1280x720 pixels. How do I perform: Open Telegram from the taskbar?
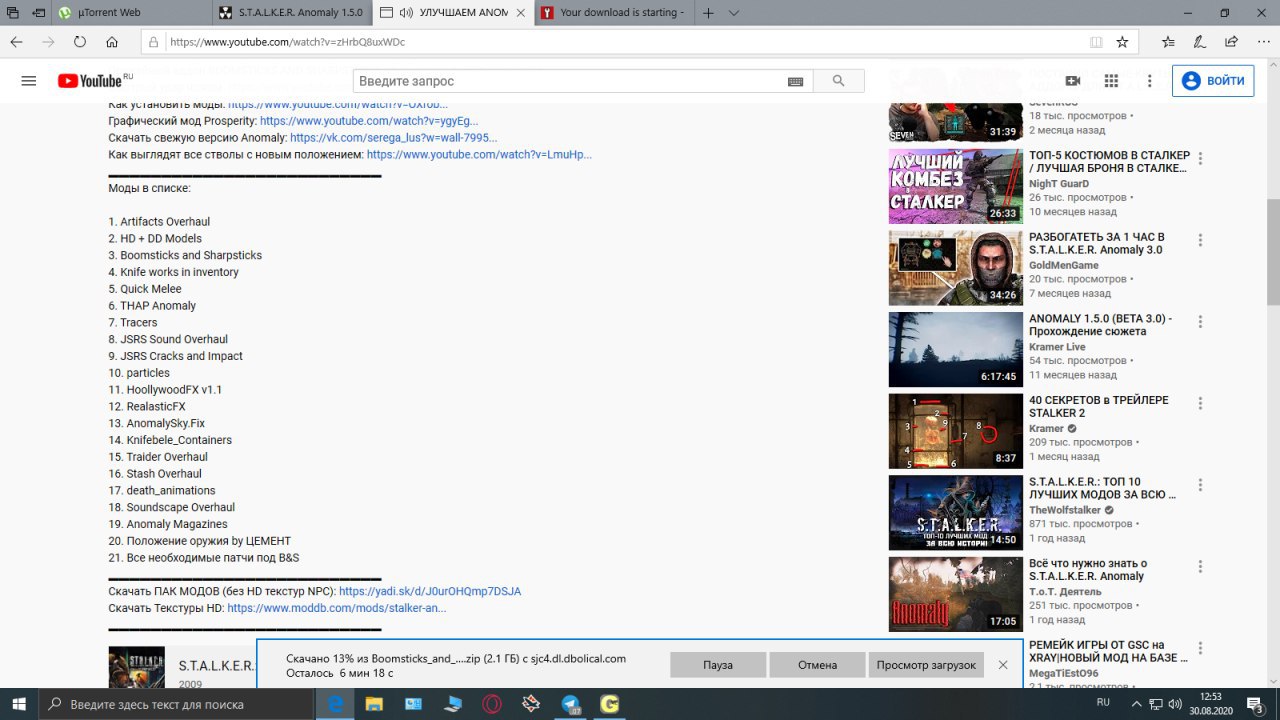(x=570, y=704)
